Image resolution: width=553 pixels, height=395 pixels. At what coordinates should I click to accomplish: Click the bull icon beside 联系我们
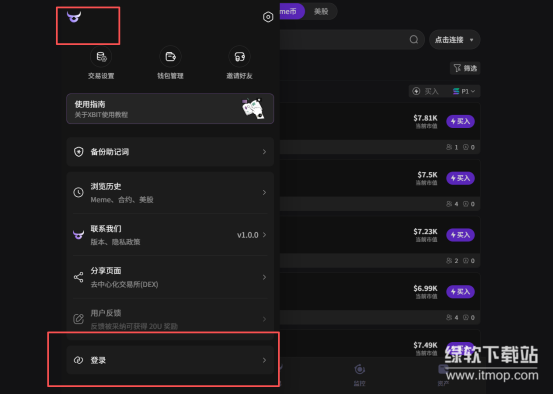click(78, 235)
